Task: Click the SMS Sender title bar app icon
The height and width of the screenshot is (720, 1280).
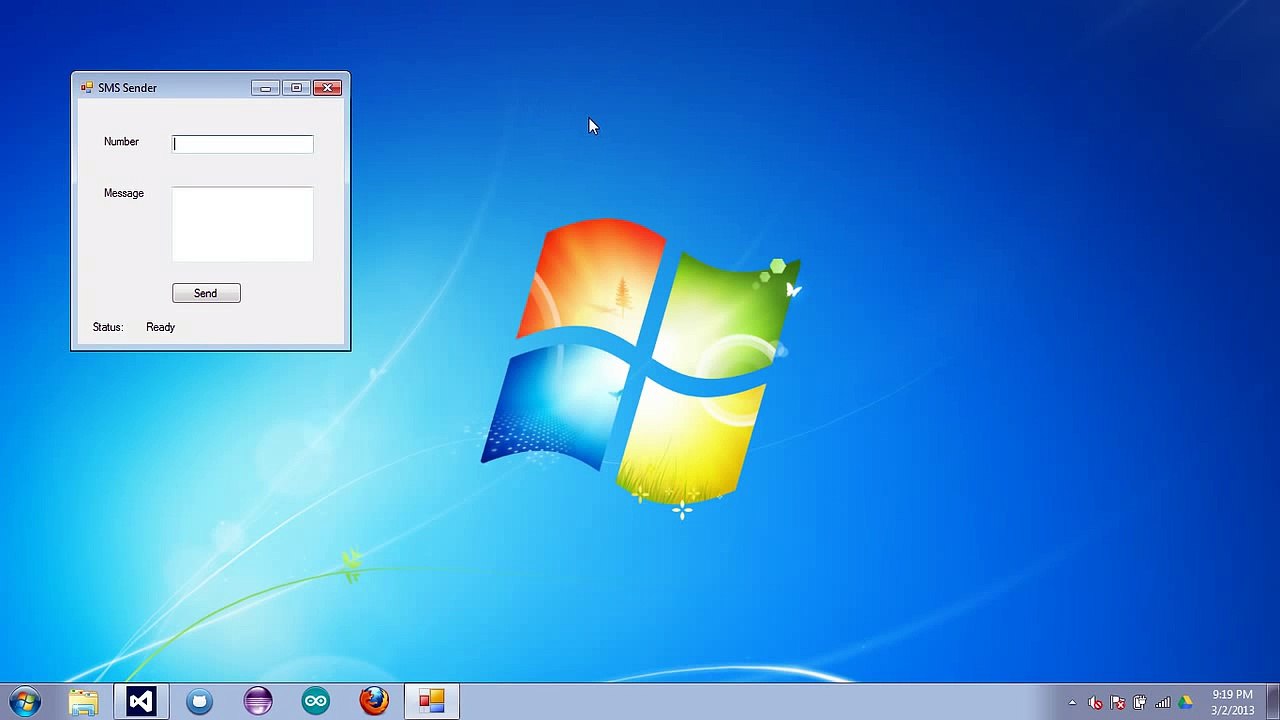Action: (87, 88)
